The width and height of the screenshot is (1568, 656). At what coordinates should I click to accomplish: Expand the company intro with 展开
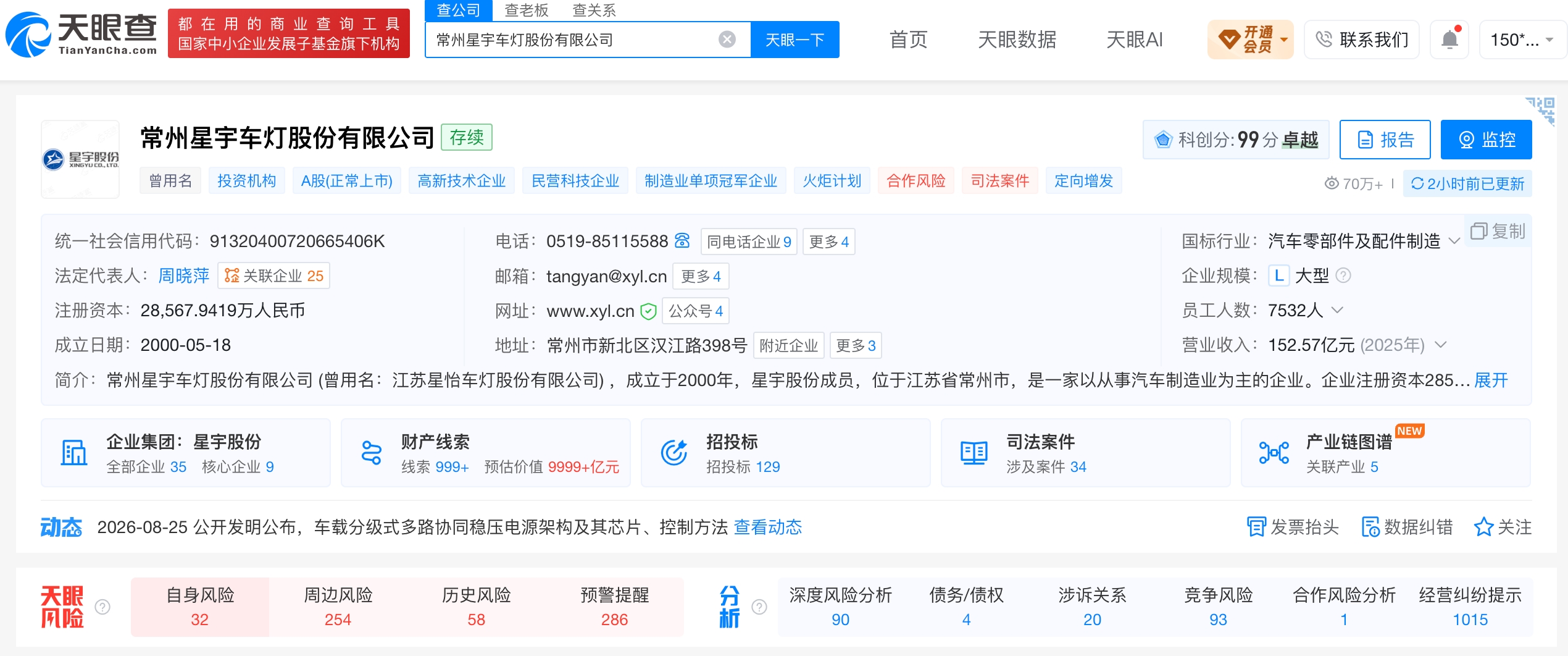coord(1491,380)
